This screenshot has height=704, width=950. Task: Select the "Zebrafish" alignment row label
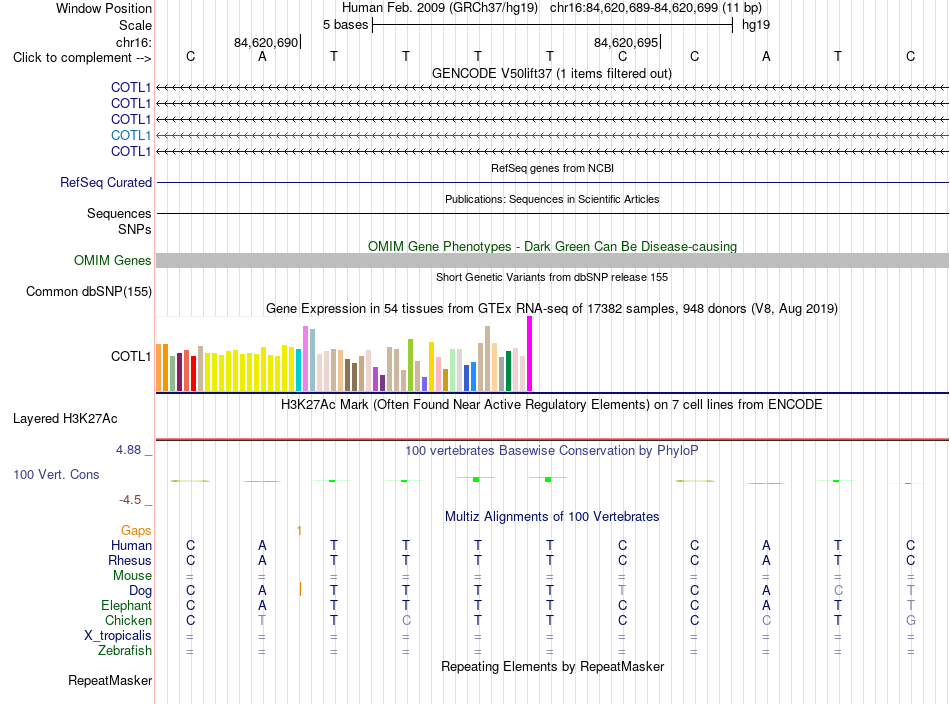125,651
